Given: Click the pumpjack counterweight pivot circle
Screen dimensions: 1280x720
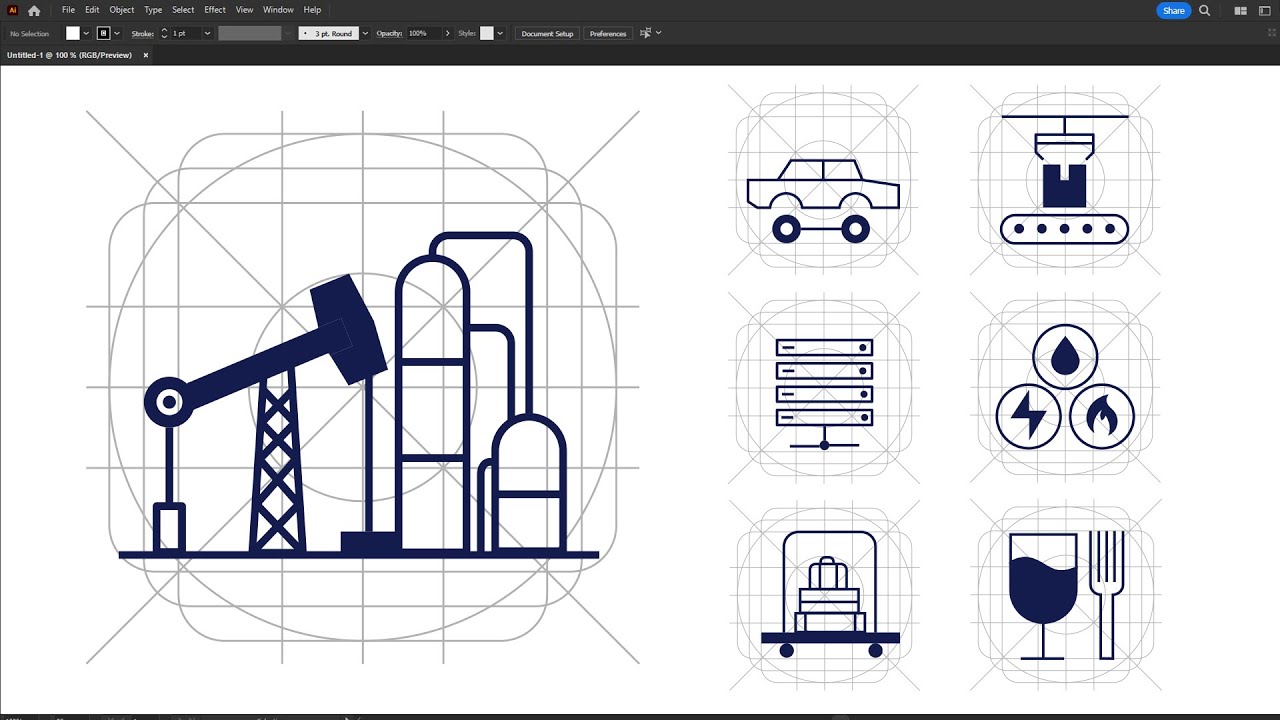Looking at the screenshot, I should click(169, 402).
